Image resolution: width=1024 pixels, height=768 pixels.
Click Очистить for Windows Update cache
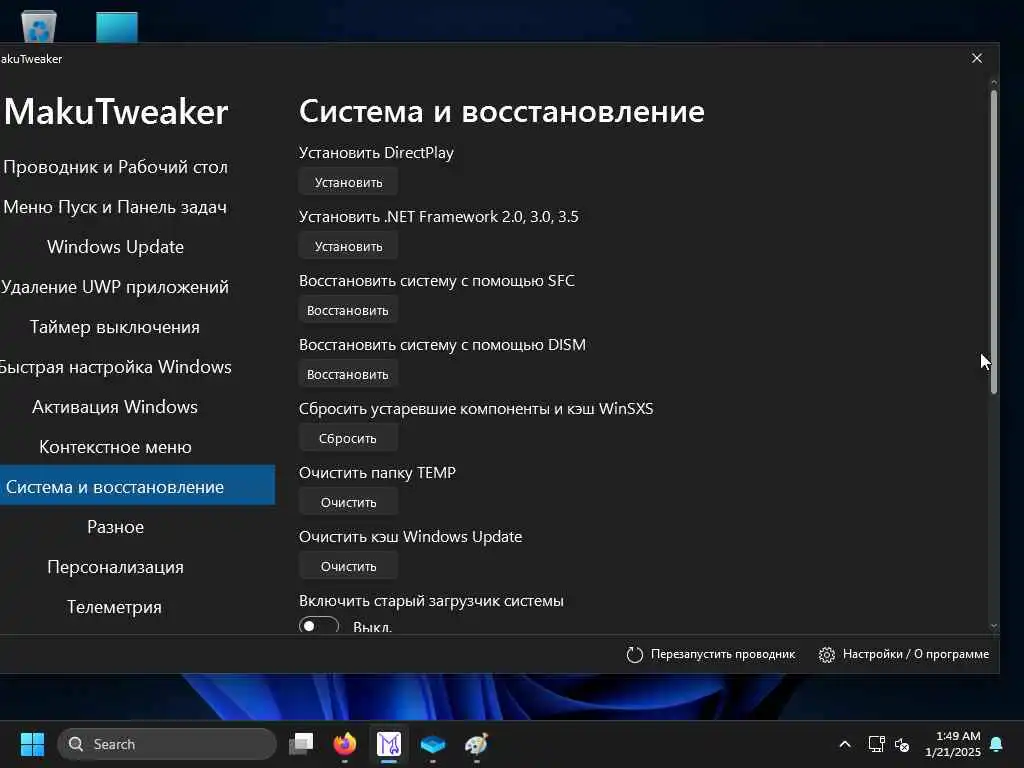click(x=349, y=566)
